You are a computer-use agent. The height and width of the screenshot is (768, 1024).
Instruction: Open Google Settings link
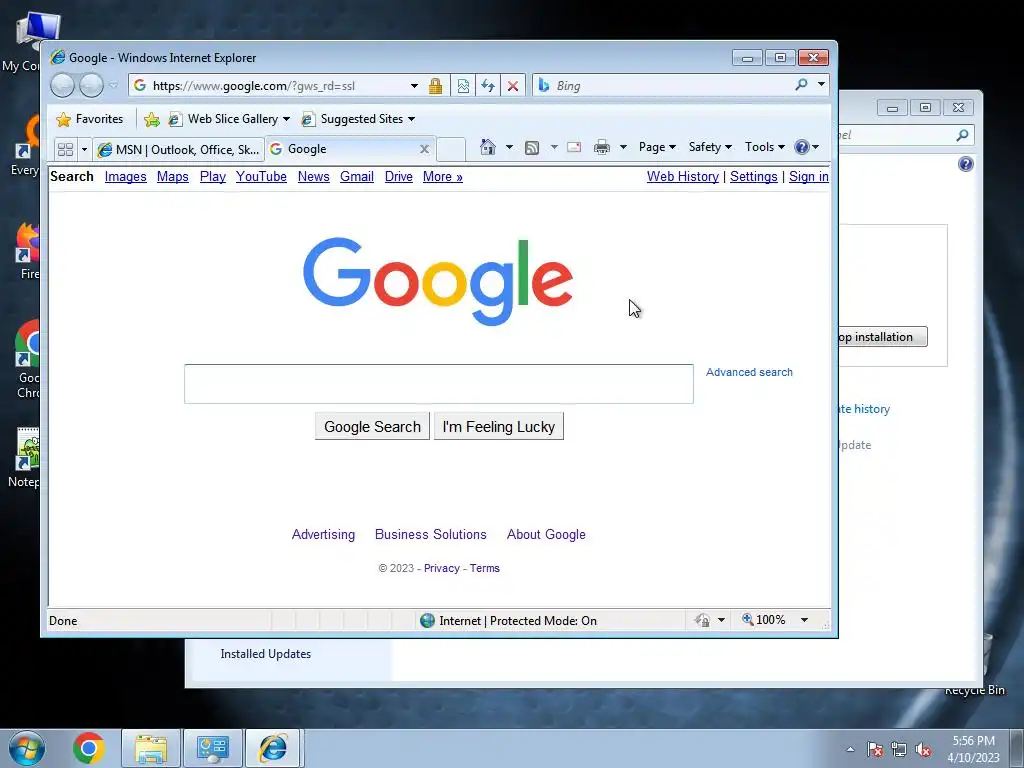pos(754,176)
